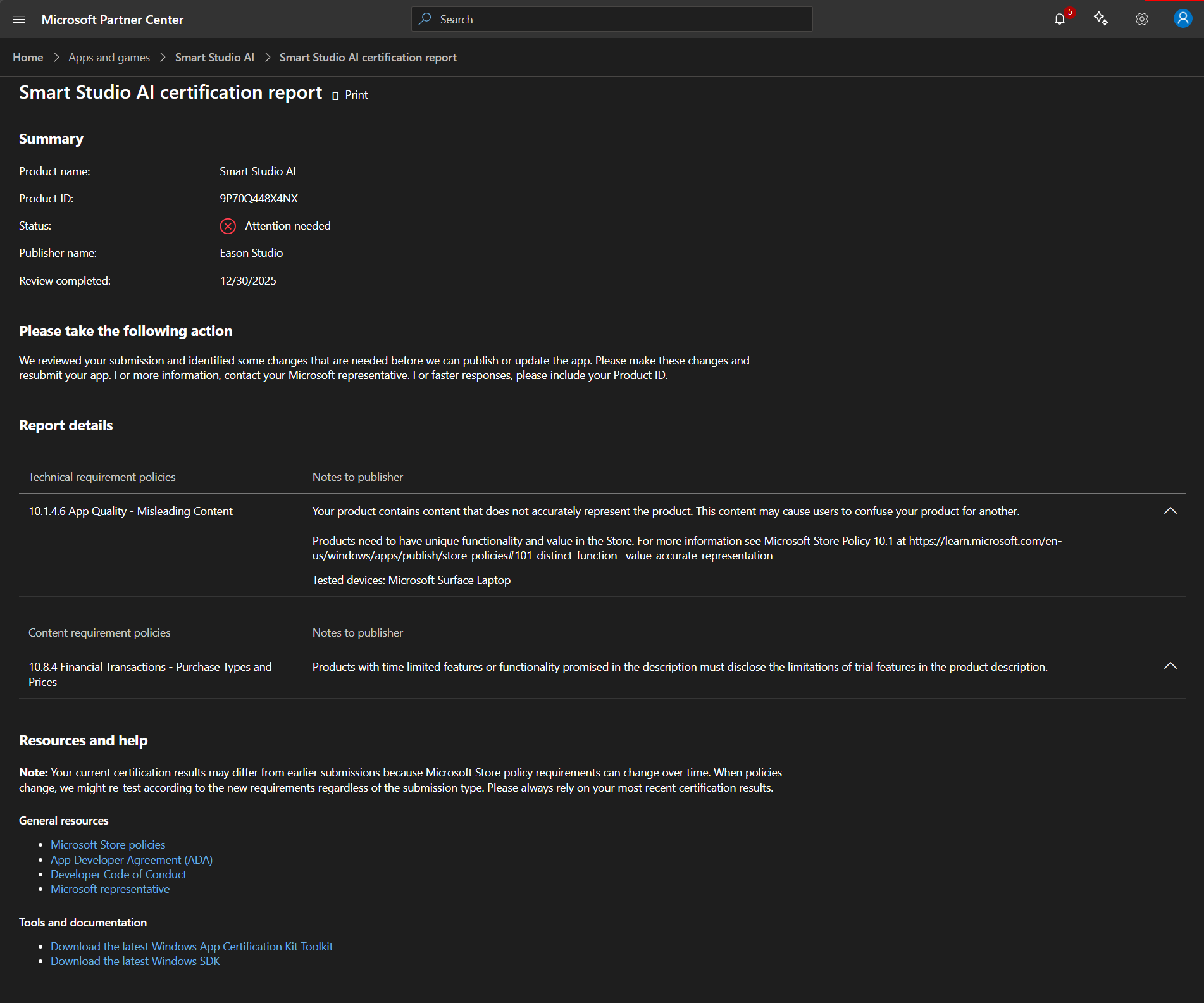This screenshot has width=1204, height=1003.
Task: Select the publisher name Eason Studio
Action: (251, 253)
